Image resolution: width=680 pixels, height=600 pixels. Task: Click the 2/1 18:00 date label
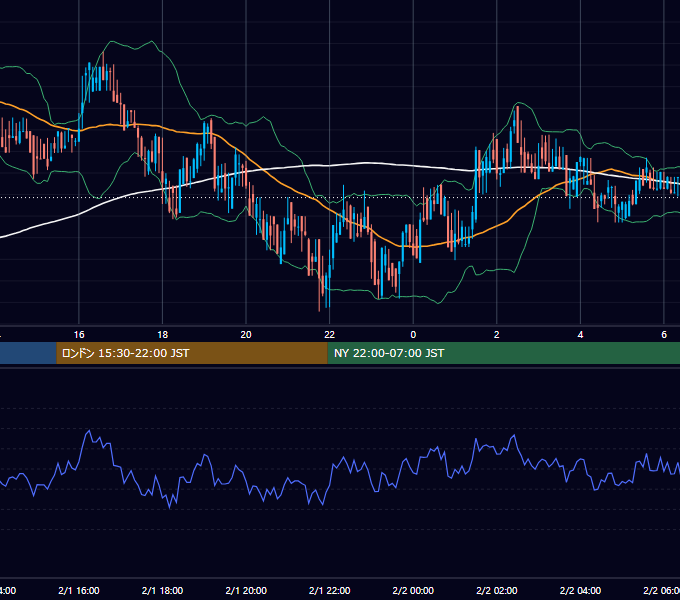(x=163, y=590)
